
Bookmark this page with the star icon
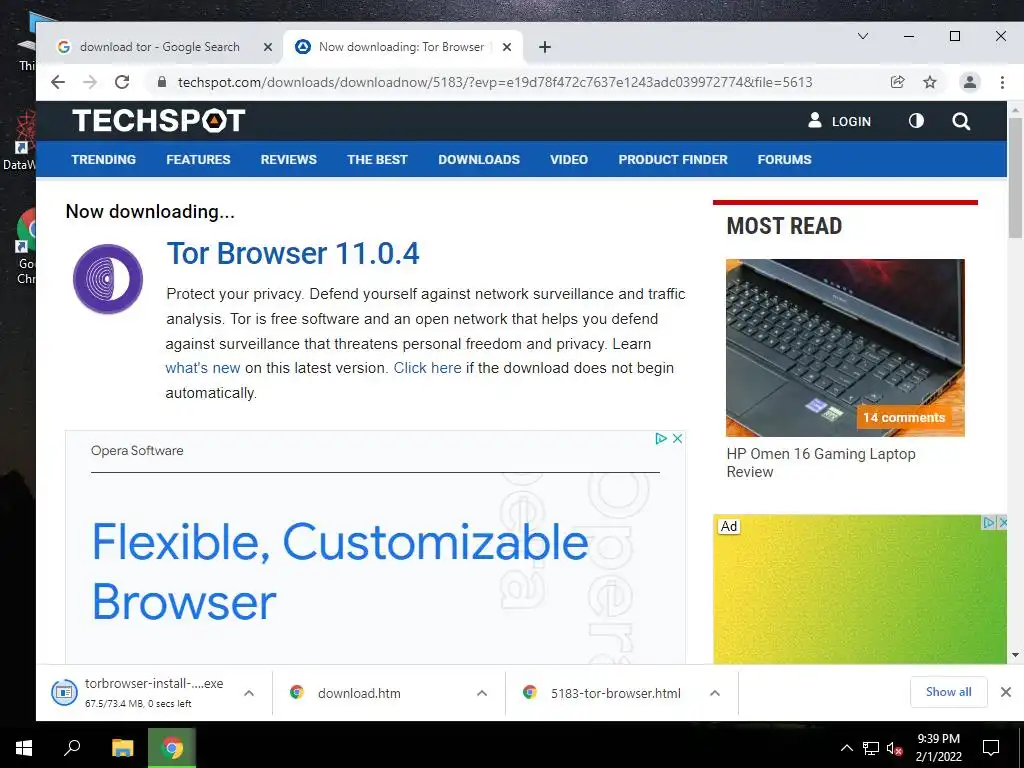coord(930,82)
